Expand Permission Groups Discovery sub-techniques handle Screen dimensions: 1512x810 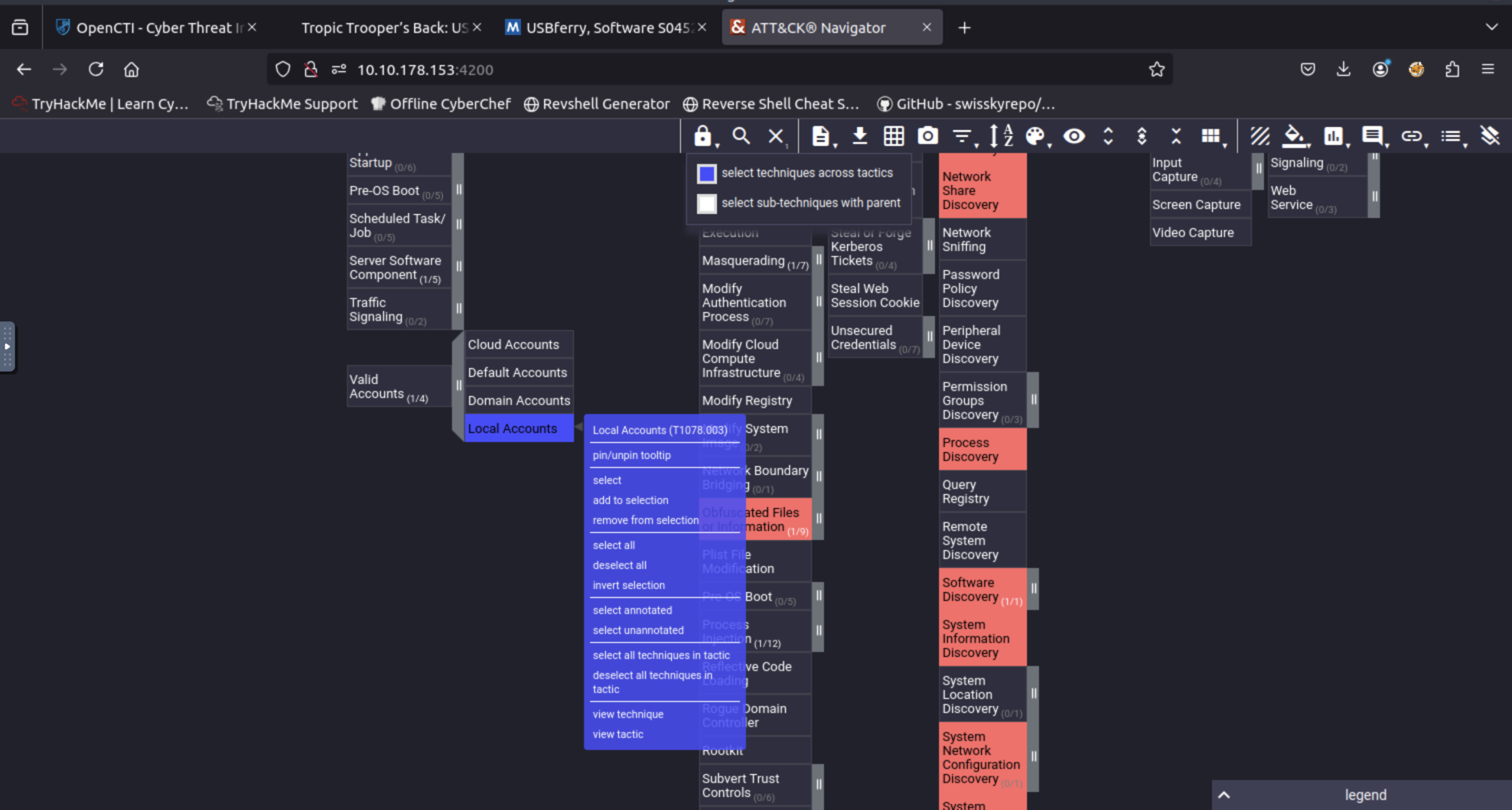click(x=1034, y=399)
